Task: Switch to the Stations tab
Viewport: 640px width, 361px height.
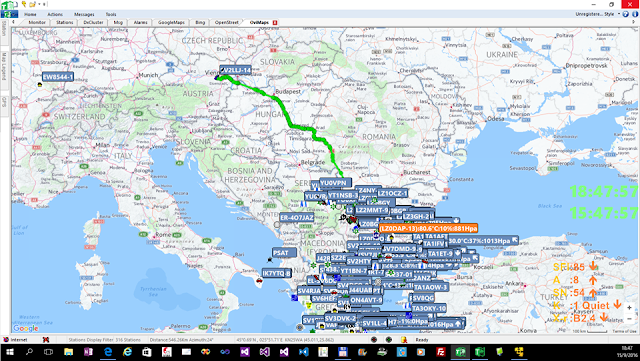Action: pos(64,22)
